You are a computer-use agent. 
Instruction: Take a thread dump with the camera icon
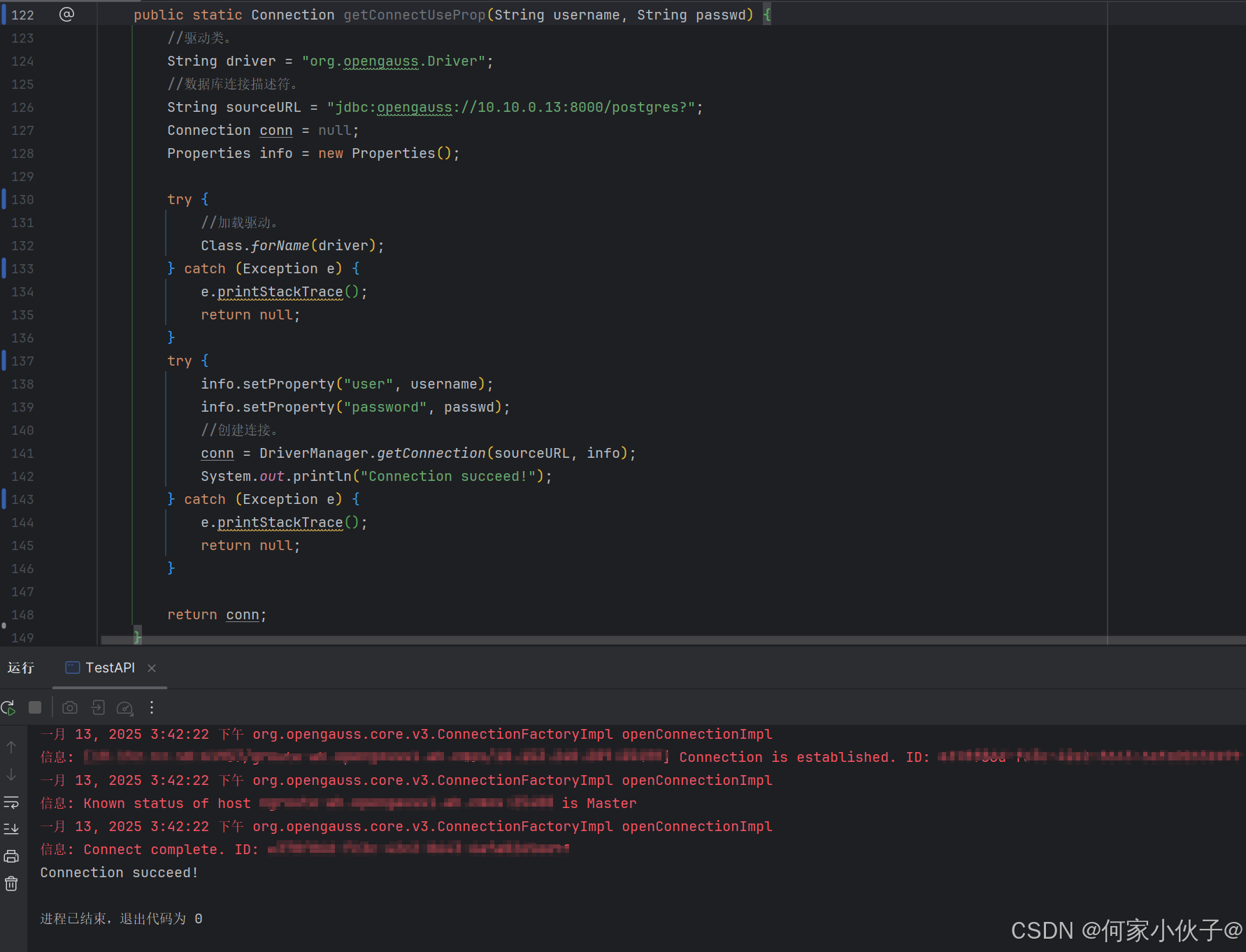click(70, 707)
